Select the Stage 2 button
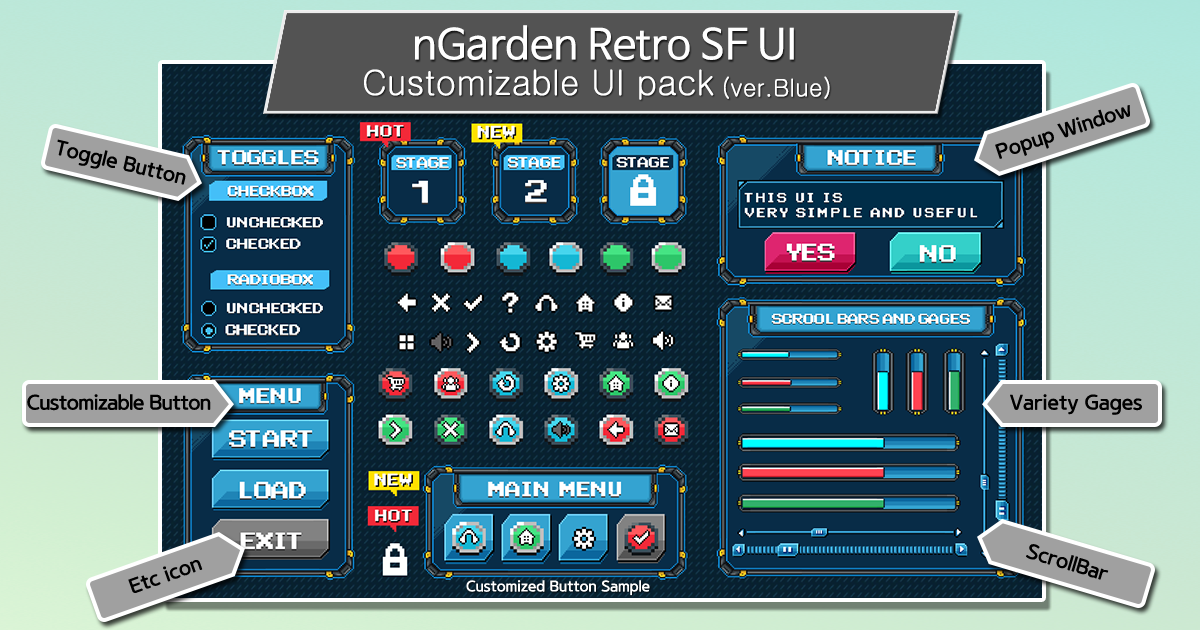 (535, 180)
